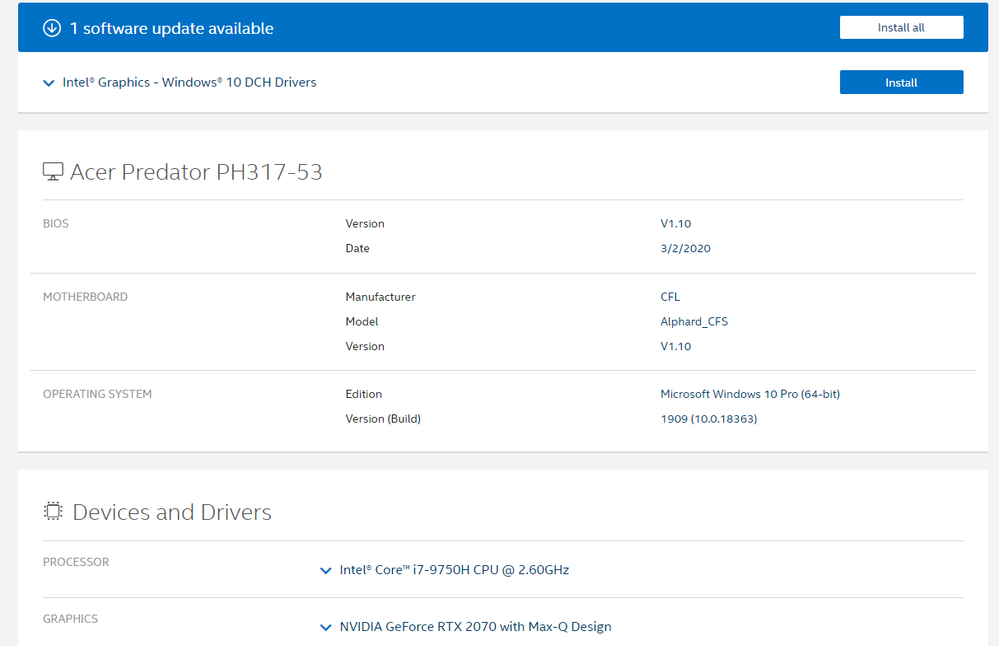Viewport: 999px width, 646px height.
Task: Select motherboard model Alphard_CFS
Action: [x=694, y=322]
